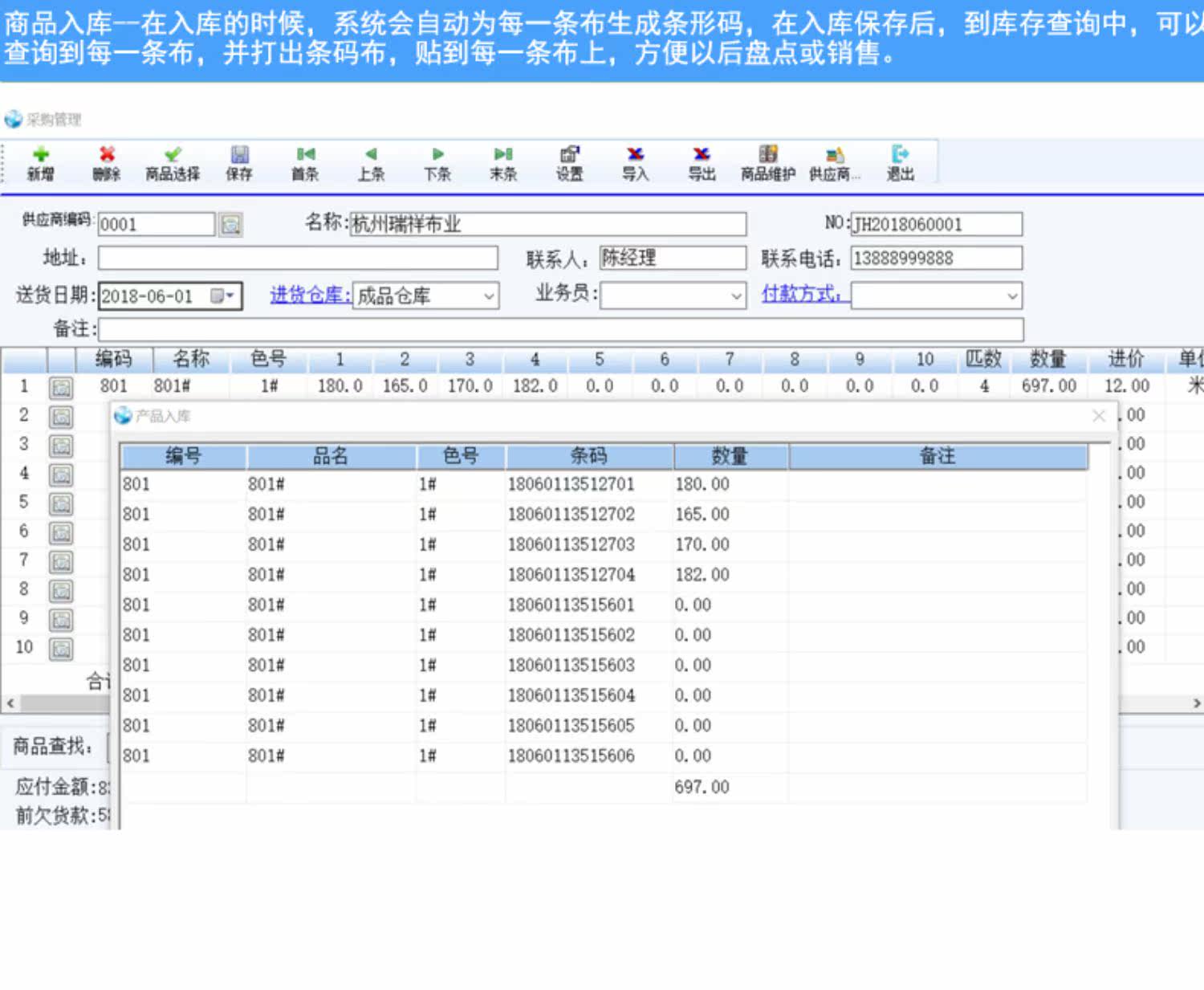Image resolution: width=1204 pixels, height=990 pixels.
Task: Click the 备注 remarks input field
Action: click(561, 329)
